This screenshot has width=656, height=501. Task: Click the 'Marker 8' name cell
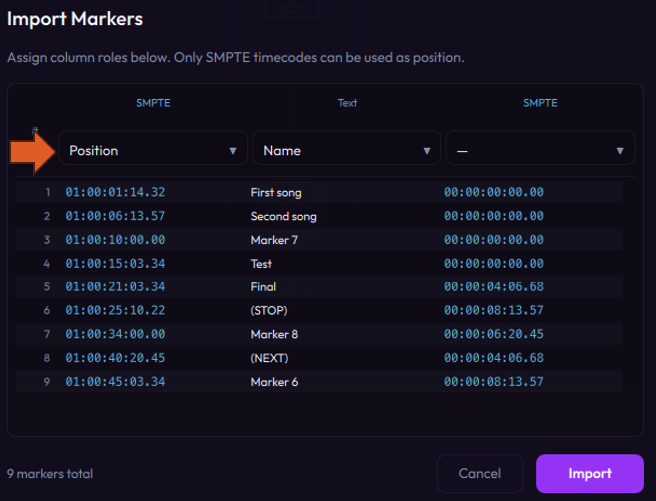click(274, 335)
